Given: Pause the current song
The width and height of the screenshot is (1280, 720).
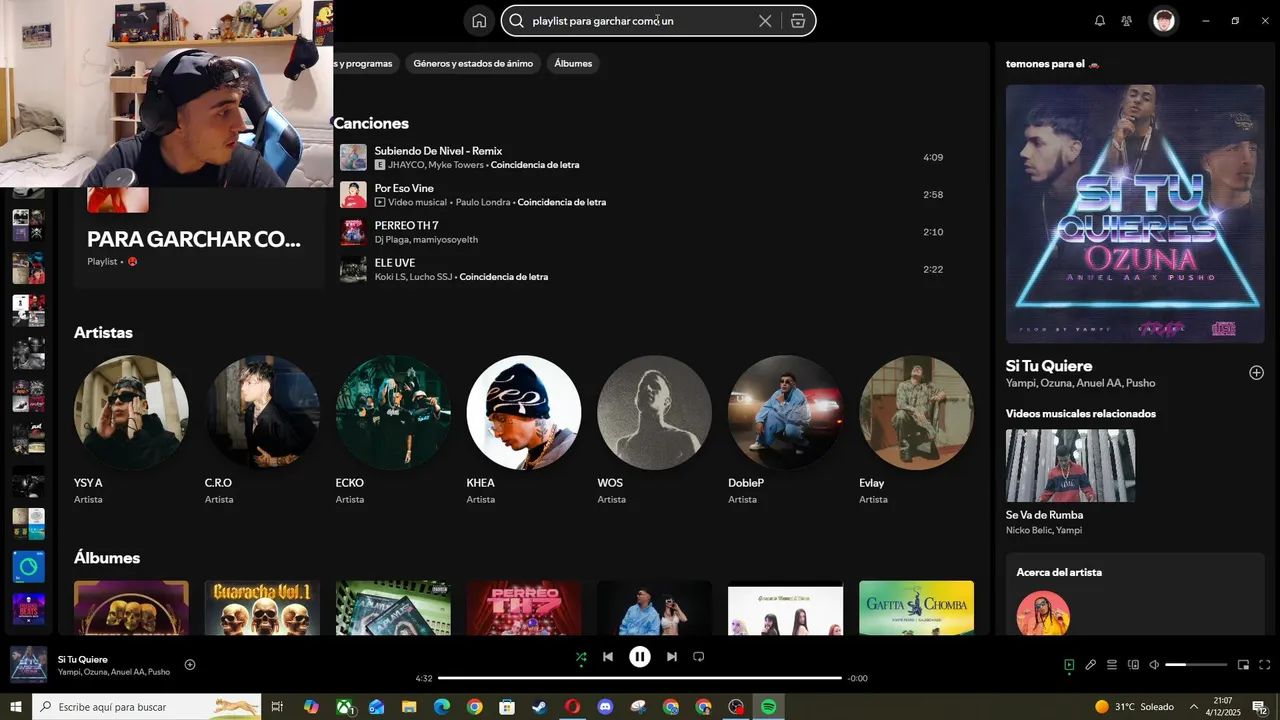Looking at the screenshot, I should point(640,657).
